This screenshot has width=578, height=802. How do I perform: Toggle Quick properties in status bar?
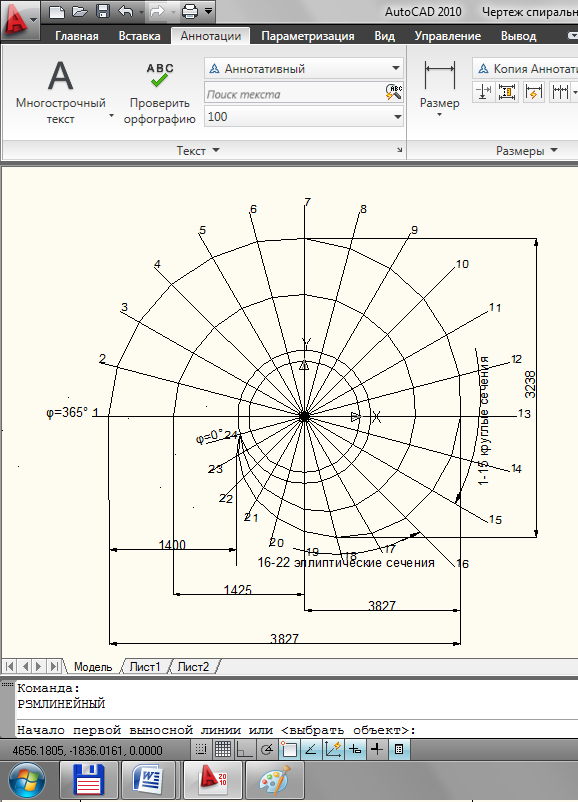[x=399, y=750]
